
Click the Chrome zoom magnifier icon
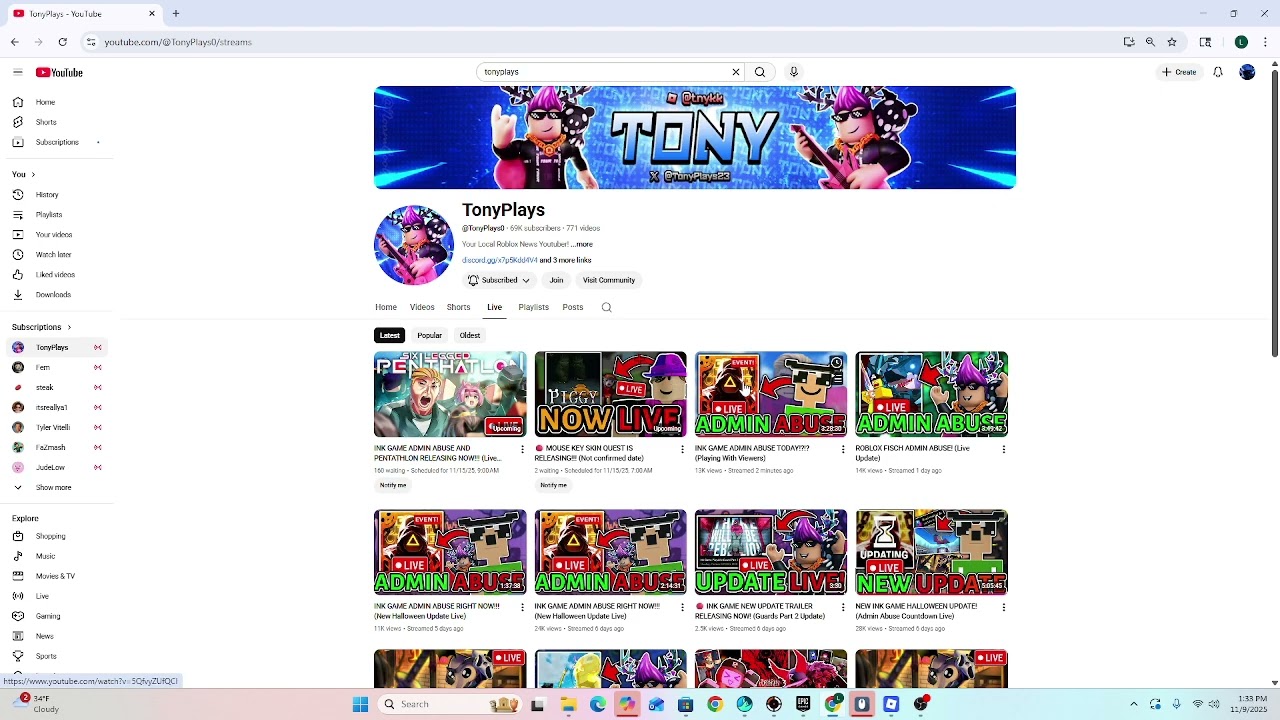tap(1150, 42)
